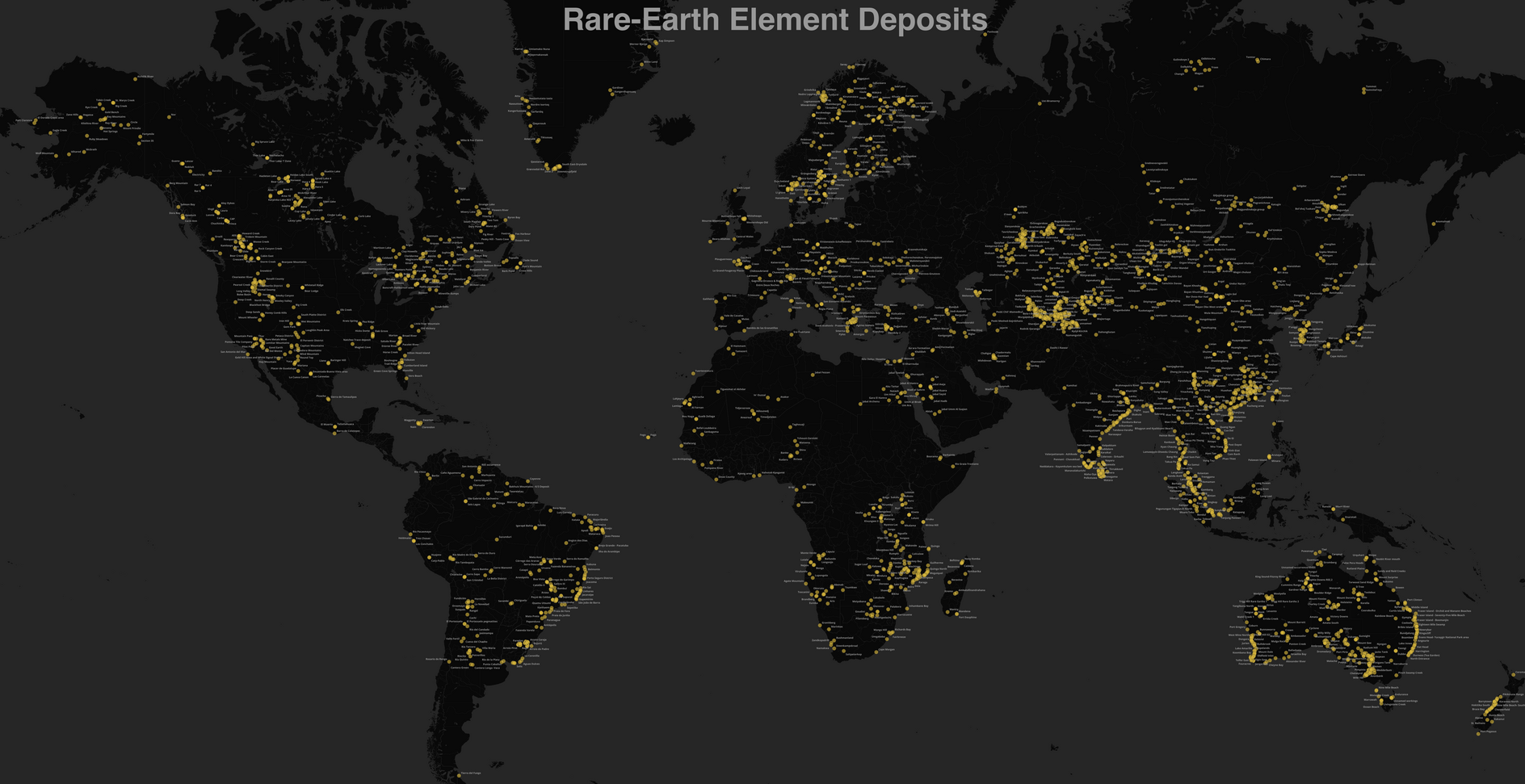Select the 'Kap Simpson' label in Greenland
1525x784 pixels.
click(666, 41)
